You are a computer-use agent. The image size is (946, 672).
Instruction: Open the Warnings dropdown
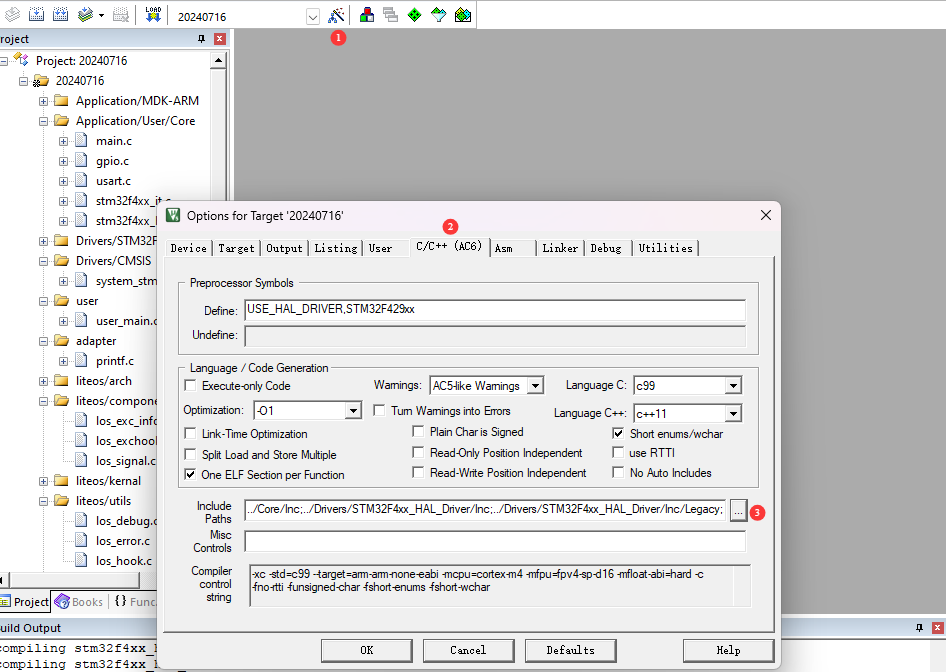pos(535,385)
